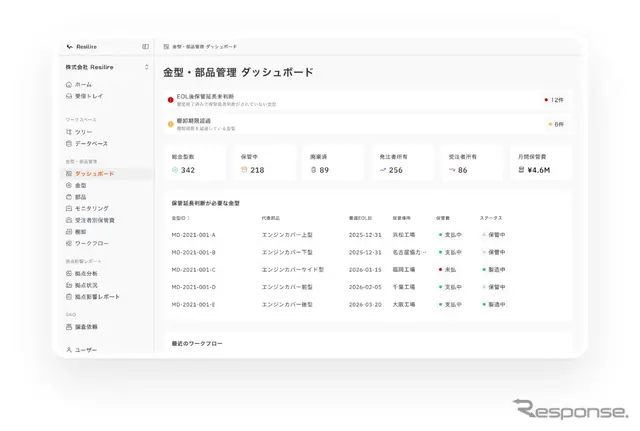Open the EOL後保管延長未判断 alert row
The image size is (640, 431).
[x=367, y=100]
